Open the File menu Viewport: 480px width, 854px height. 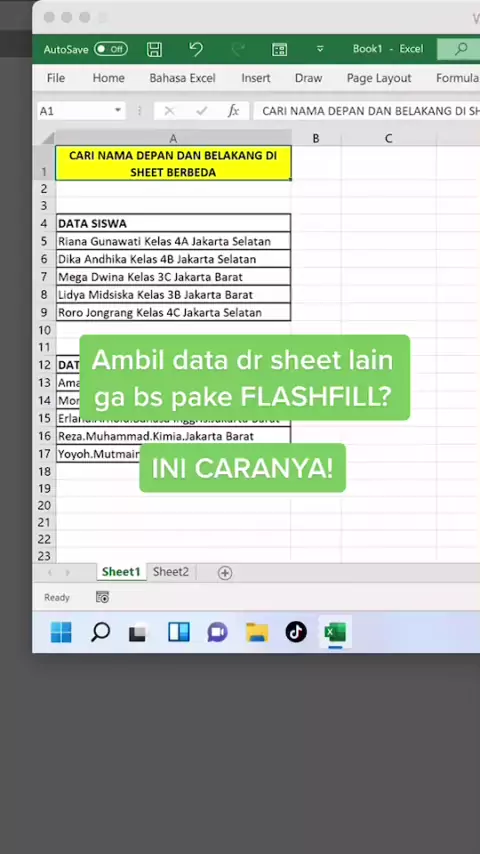click(x=56, y=78)
